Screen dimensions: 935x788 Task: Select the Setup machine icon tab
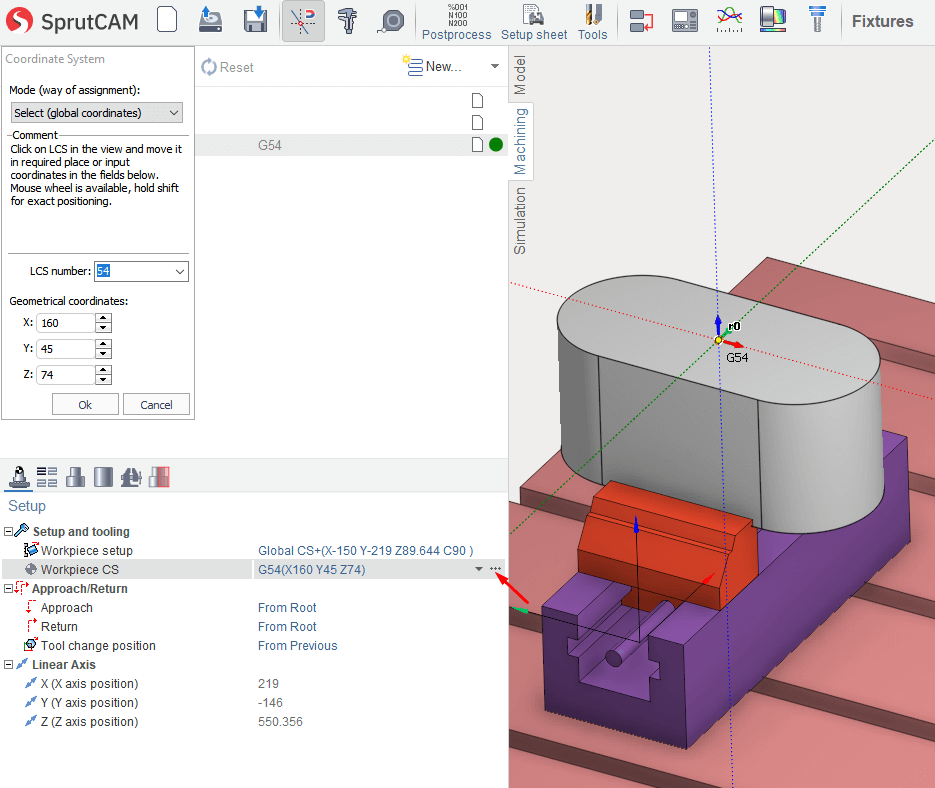click(x=17, y=477)
